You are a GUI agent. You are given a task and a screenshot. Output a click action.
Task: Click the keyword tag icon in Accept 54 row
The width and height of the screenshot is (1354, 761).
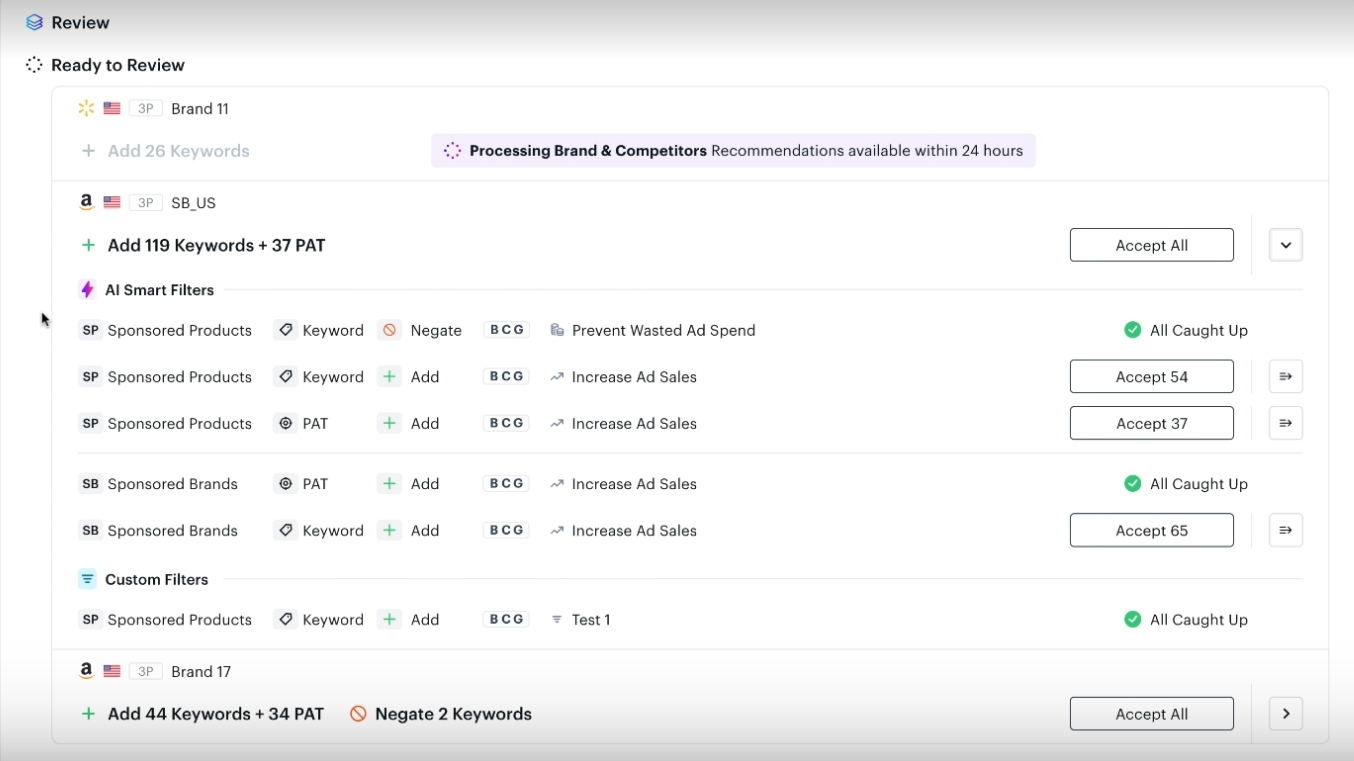285,377
